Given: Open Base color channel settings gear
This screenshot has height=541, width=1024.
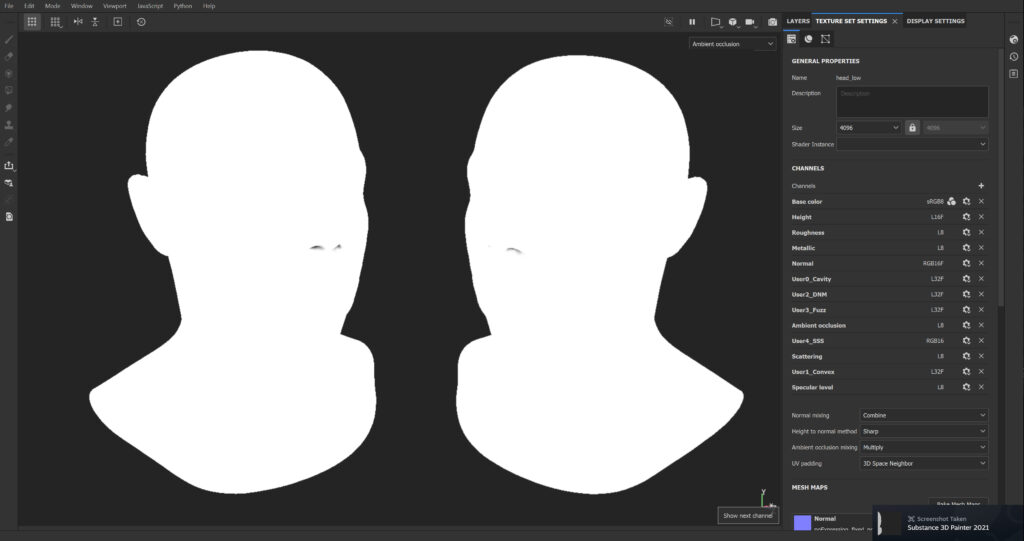Looking at the screenshot, I should [966, 201].
